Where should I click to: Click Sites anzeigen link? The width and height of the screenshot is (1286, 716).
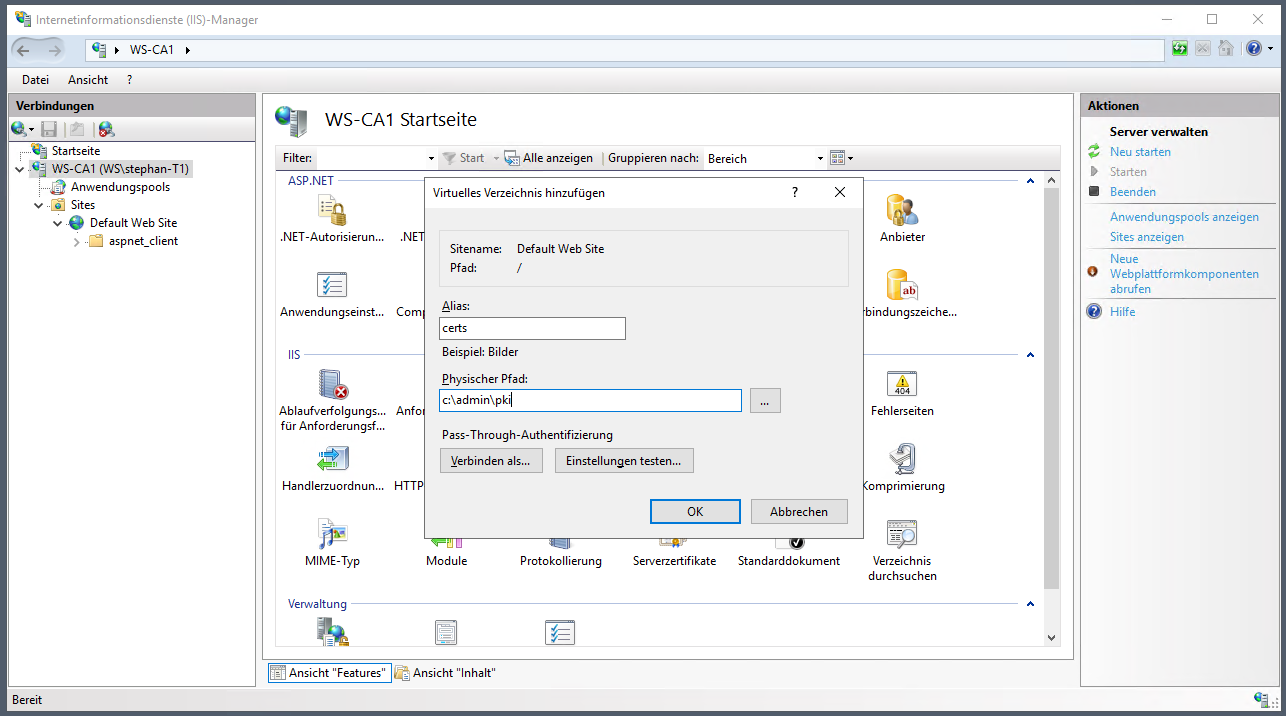click(x=1147, y=237)
